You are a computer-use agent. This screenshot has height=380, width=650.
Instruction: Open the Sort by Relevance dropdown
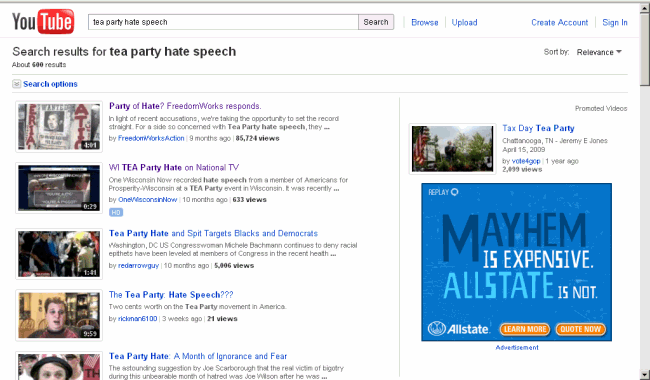599,52
